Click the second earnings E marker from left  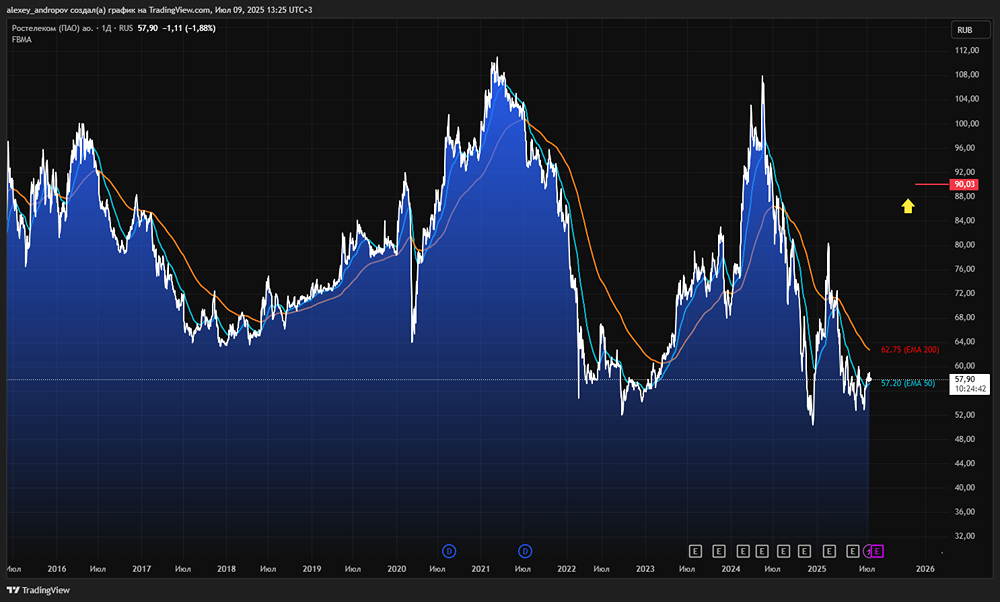[x=719, y=550]
